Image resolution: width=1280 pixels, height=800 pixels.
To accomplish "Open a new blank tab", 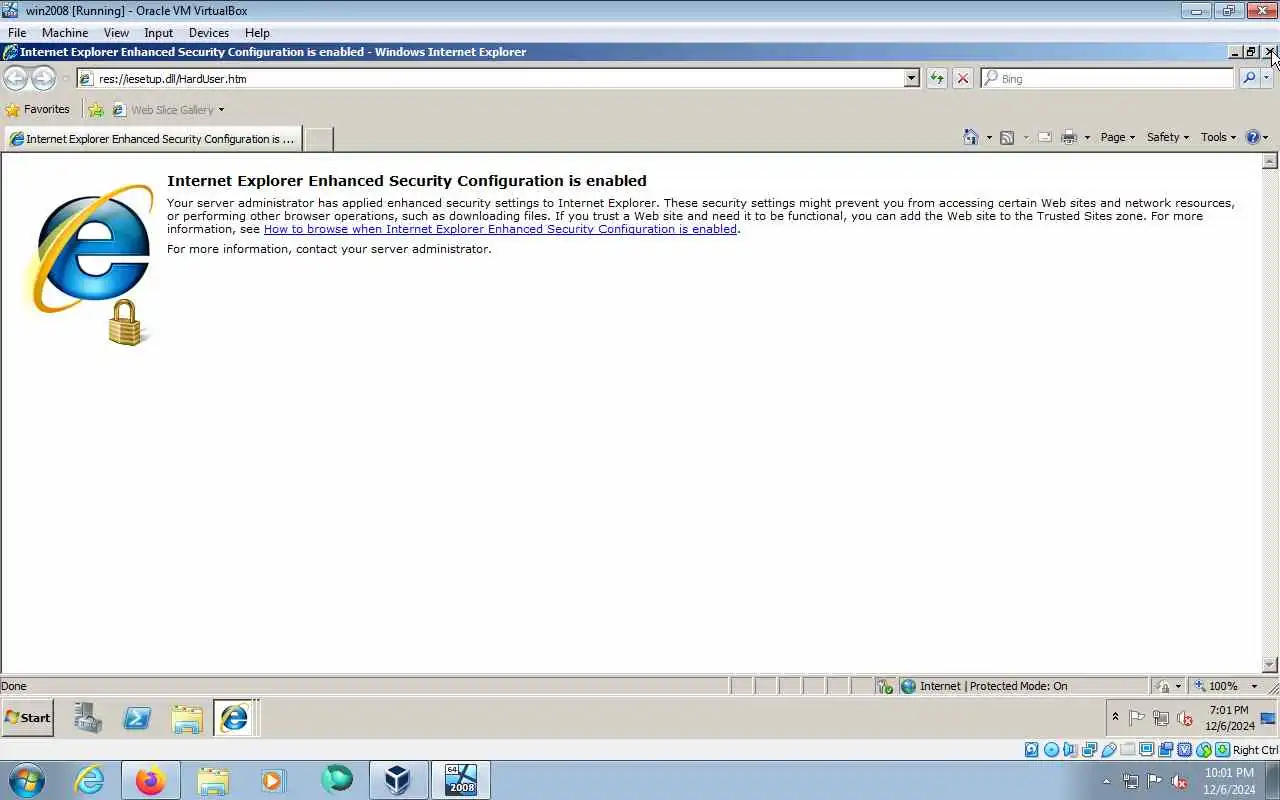I will [x=318, y=139].
